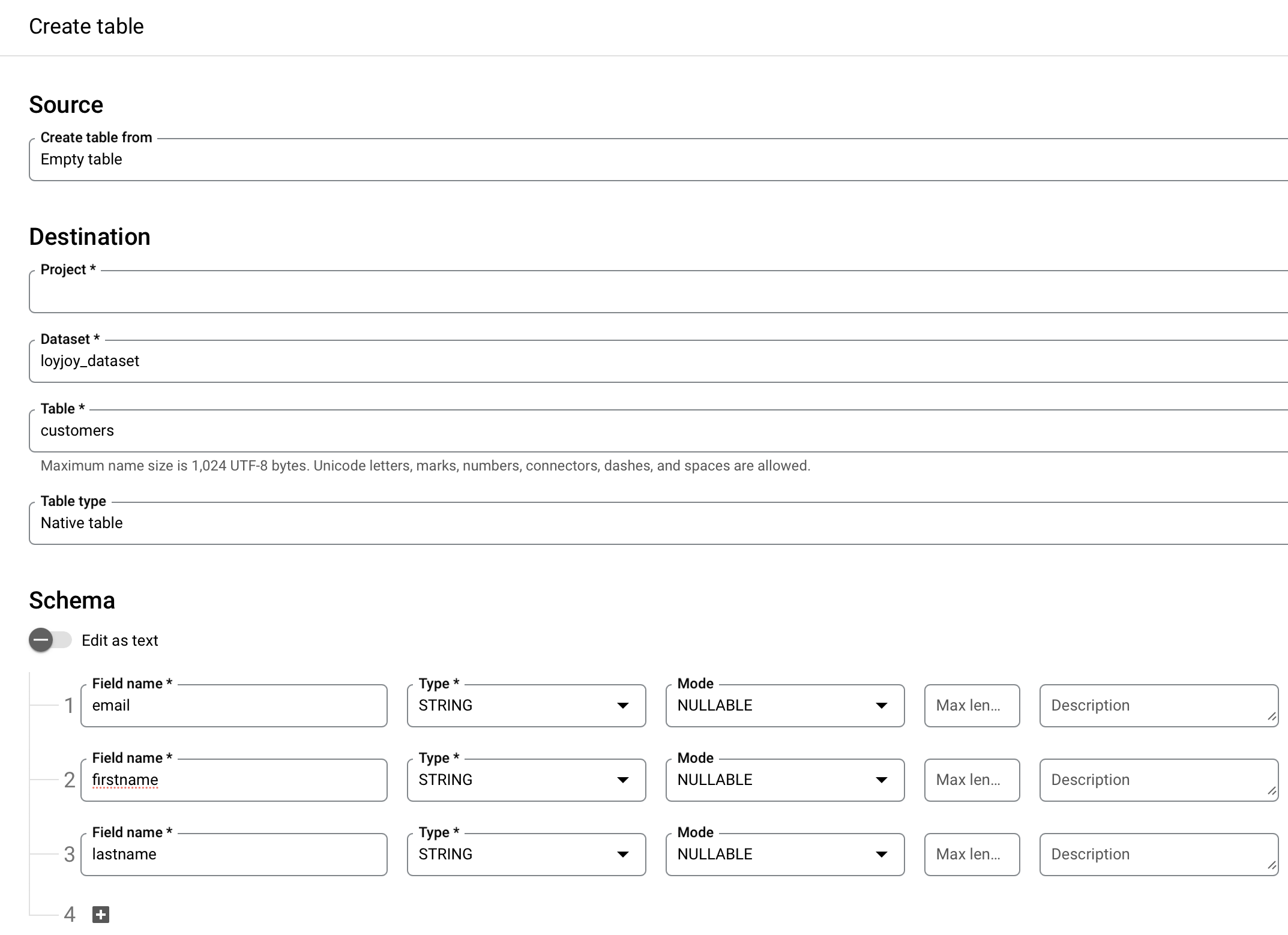Click the Dataset field loyjoy_dataset
This screenshot has height=935, width=1288.
pos(658,361)
